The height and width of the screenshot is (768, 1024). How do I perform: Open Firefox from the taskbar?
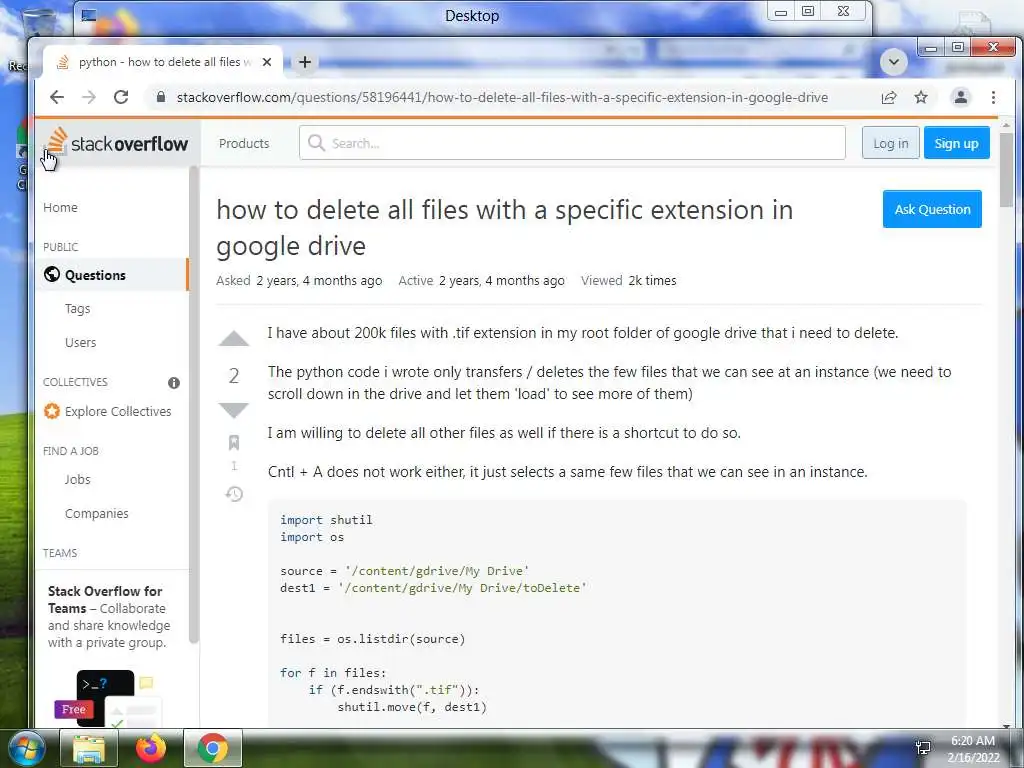(x=151, y=748)
